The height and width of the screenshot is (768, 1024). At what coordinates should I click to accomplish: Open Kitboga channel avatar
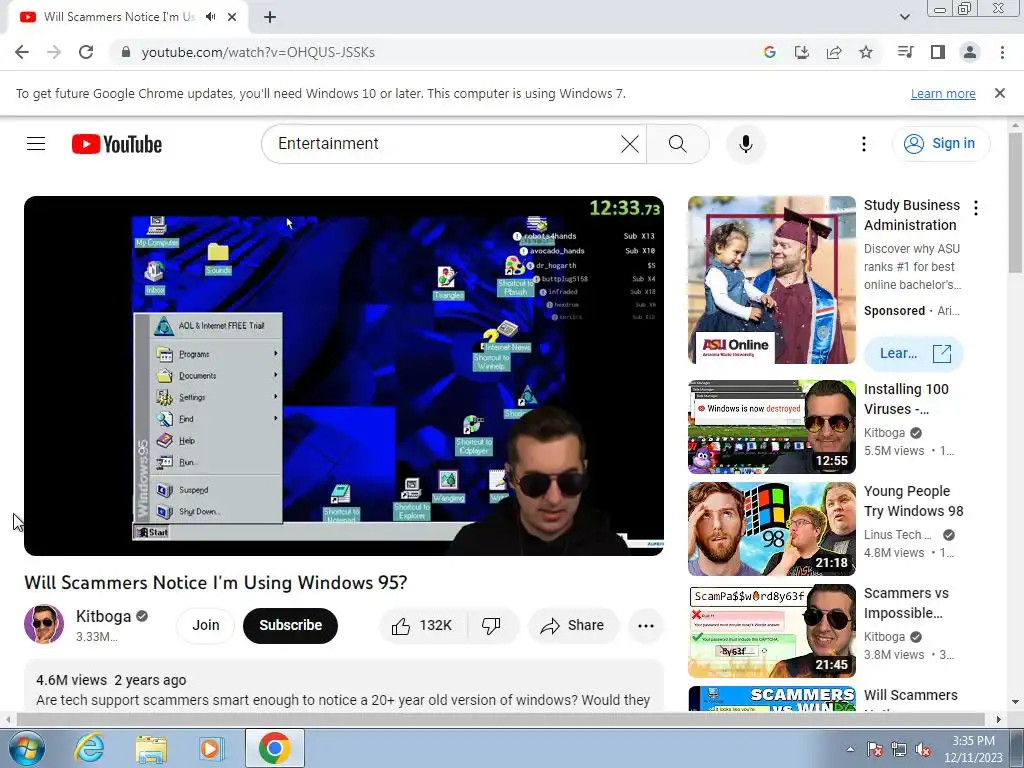[44, 624]
